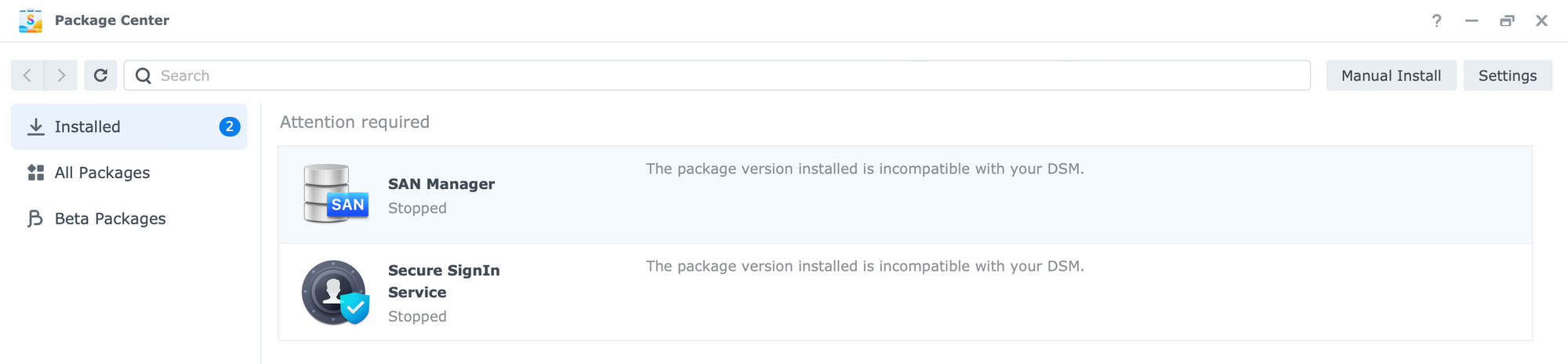The width and height of the screenshot is (1568, 364).
Task: Click the Installed download icon in sidebar
Action: [x=36, y=127]
